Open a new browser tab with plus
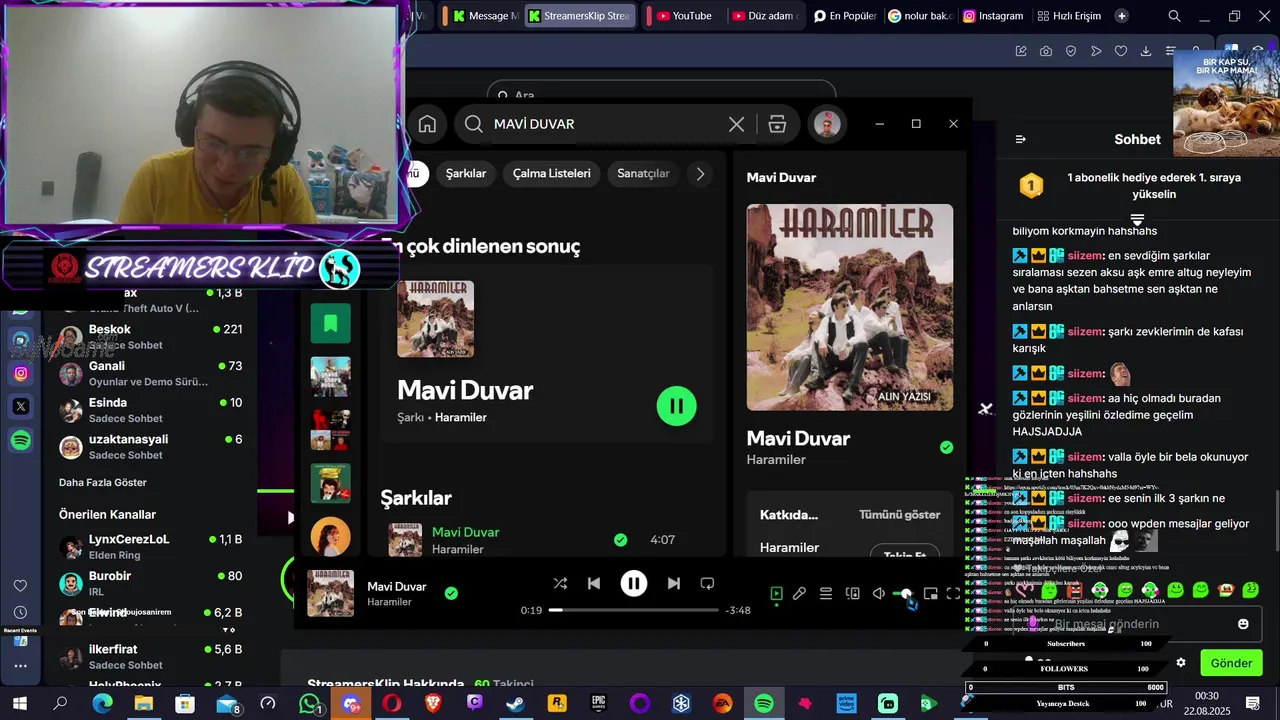 tap(1121, 16)
